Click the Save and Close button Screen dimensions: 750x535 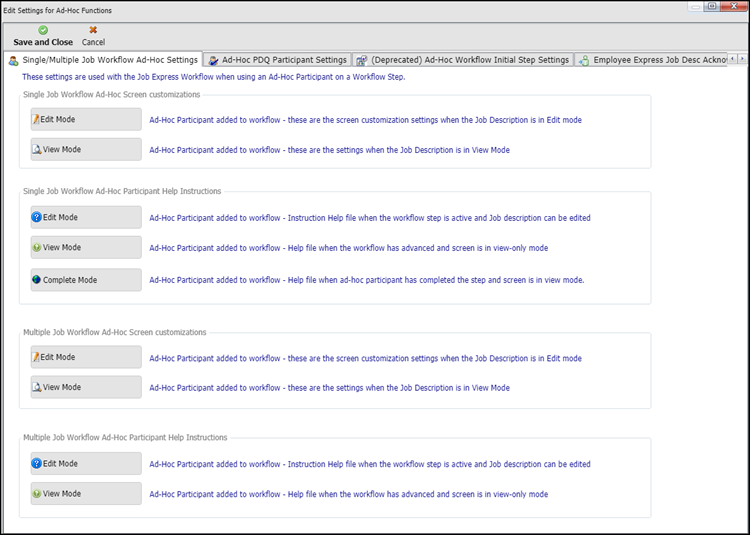coord(43,36)
